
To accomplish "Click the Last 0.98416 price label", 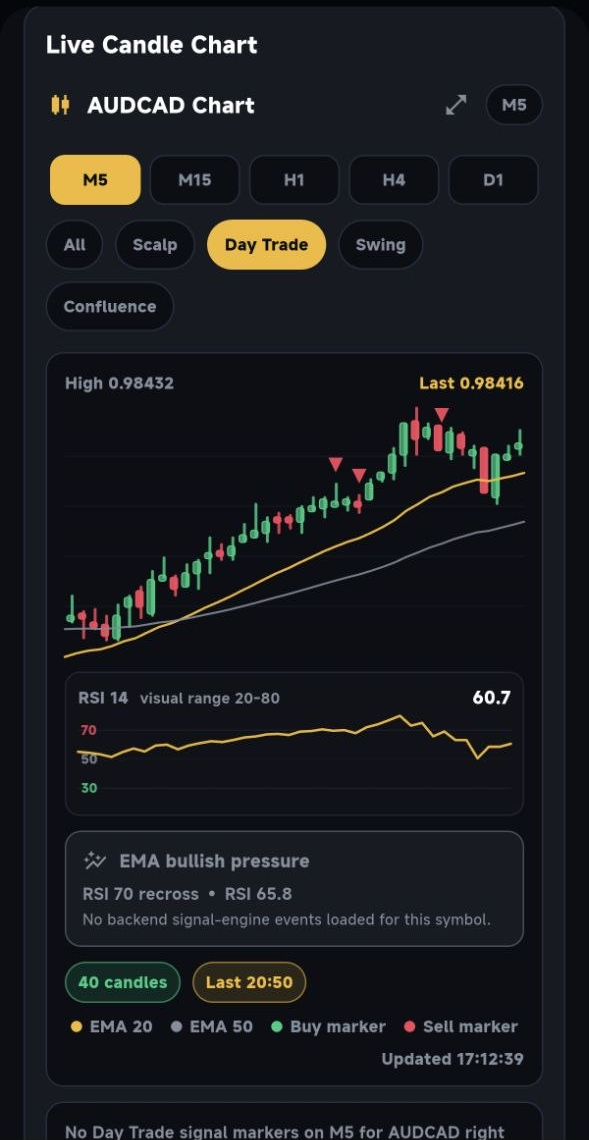I will click(x=471, y=383).
